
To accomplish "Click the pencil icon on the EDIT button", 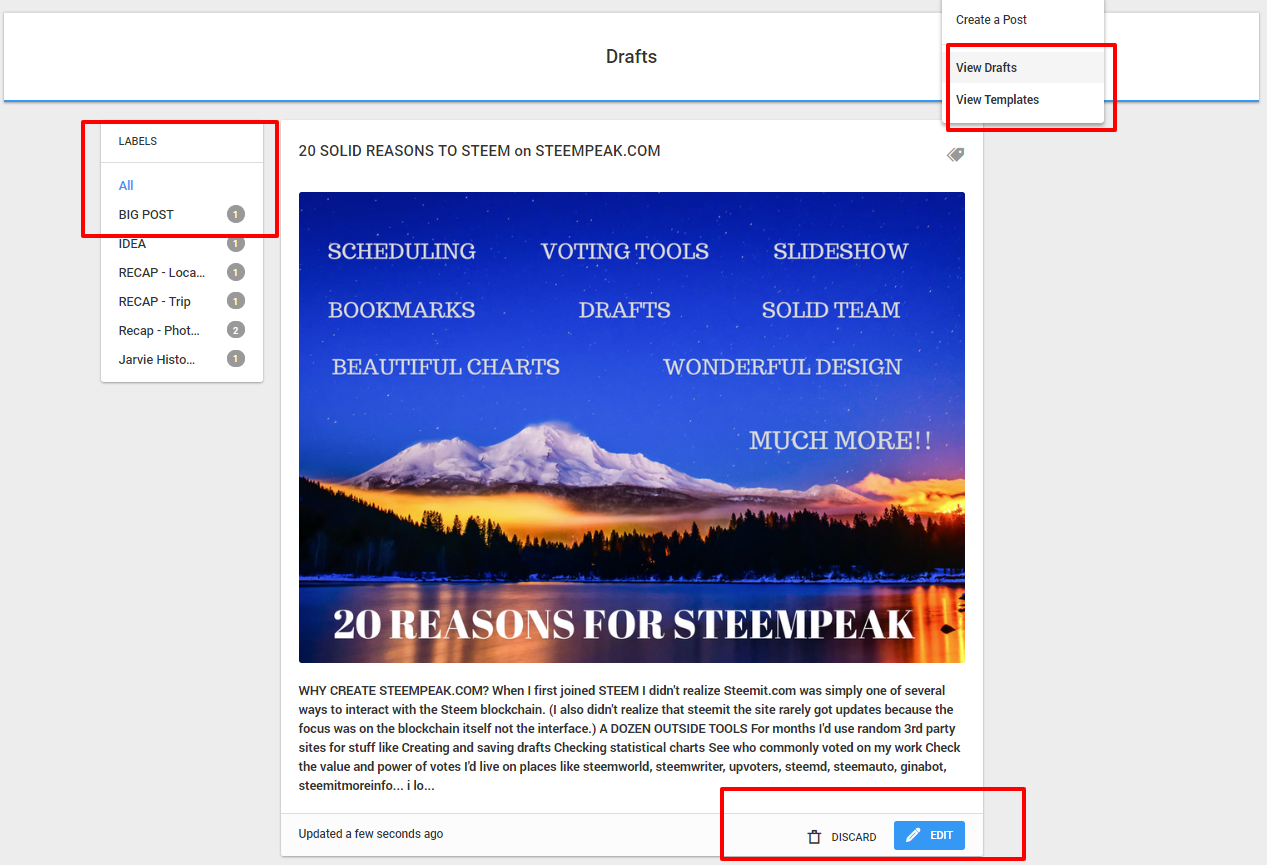I will (912, 835).
